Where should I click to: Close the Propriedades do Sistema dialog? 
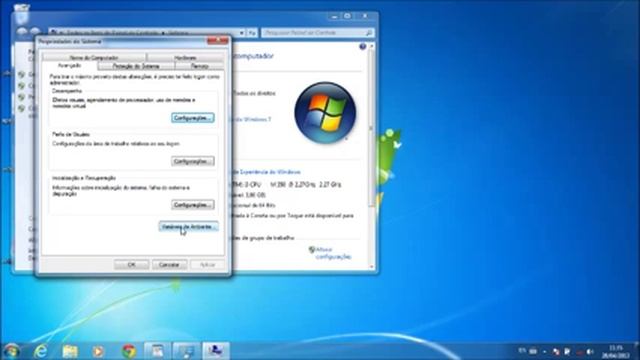218,41
